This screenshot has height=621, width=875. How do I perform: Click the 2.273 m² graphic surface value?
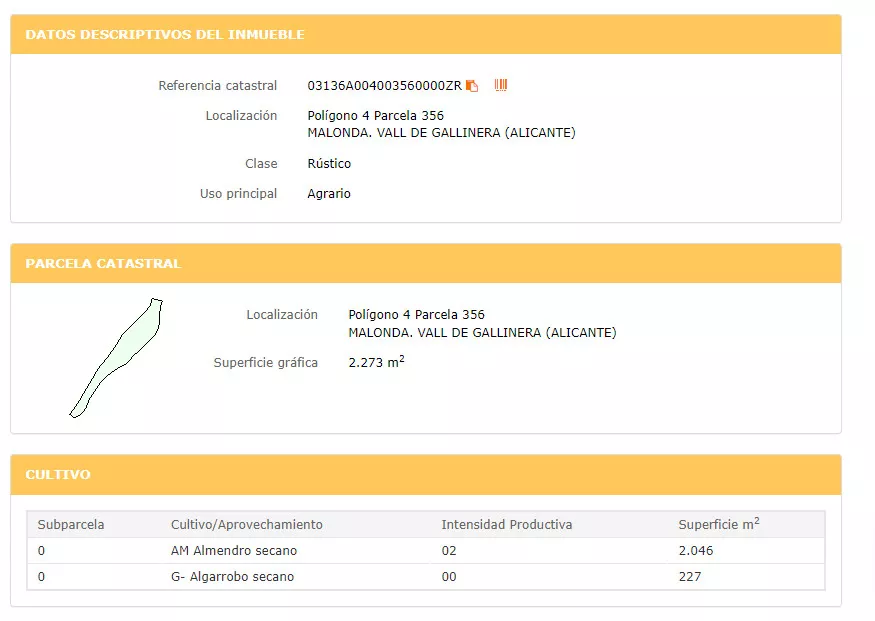tap(376, 363)
